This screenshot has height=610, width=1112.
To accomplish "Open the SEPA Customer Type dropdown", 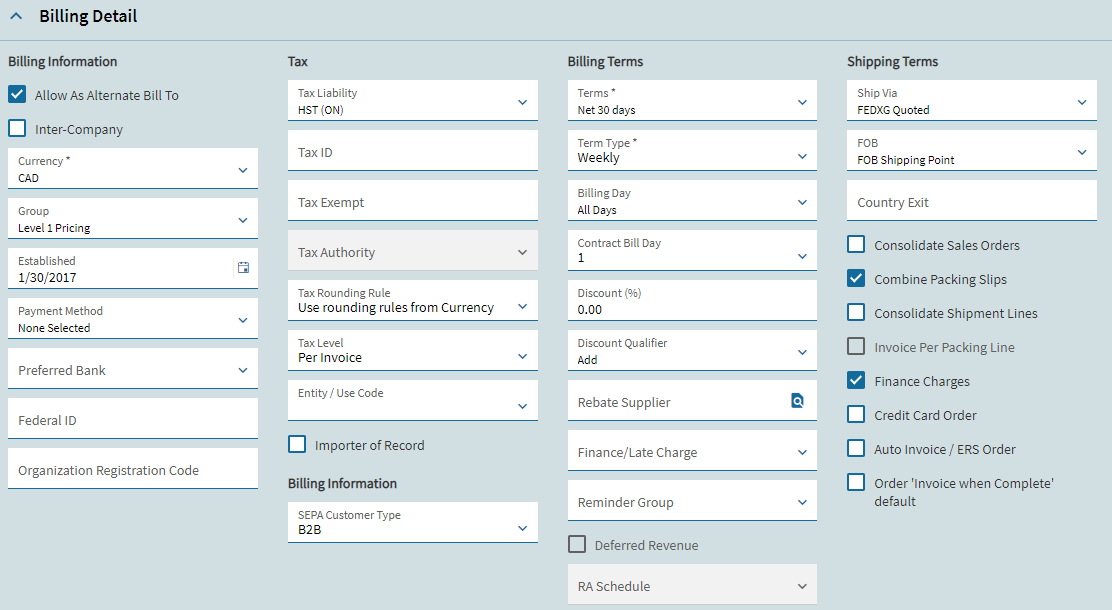I will 522,527.
